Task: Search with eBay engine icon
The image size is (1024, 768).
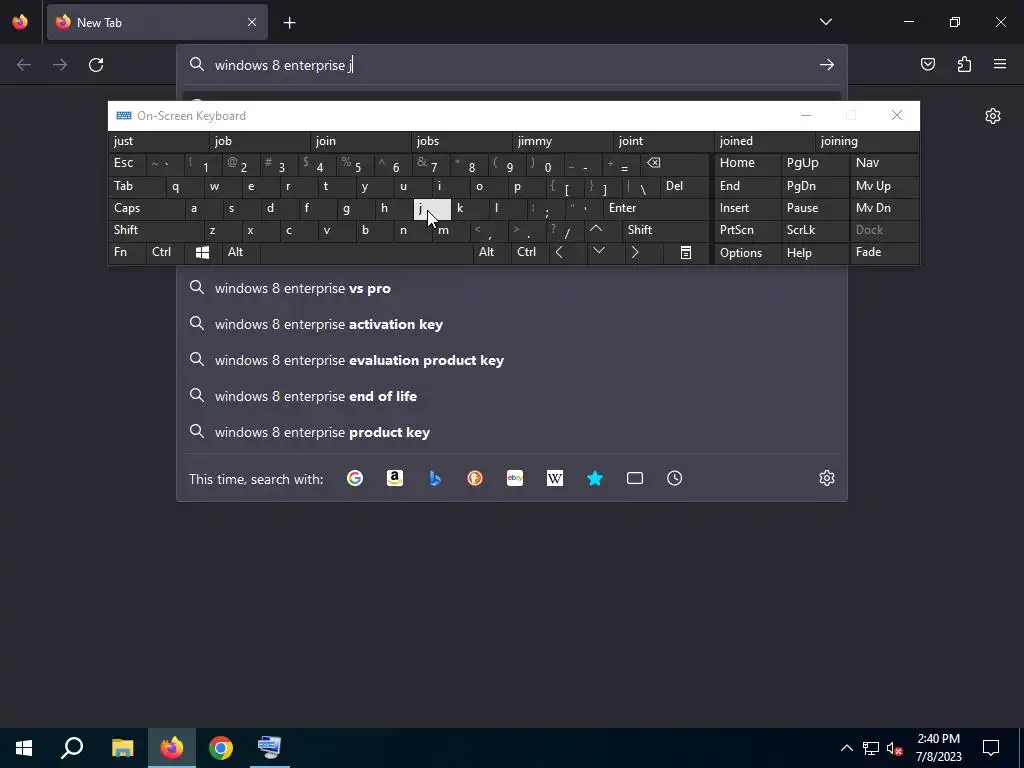Action: coord(515,479)
